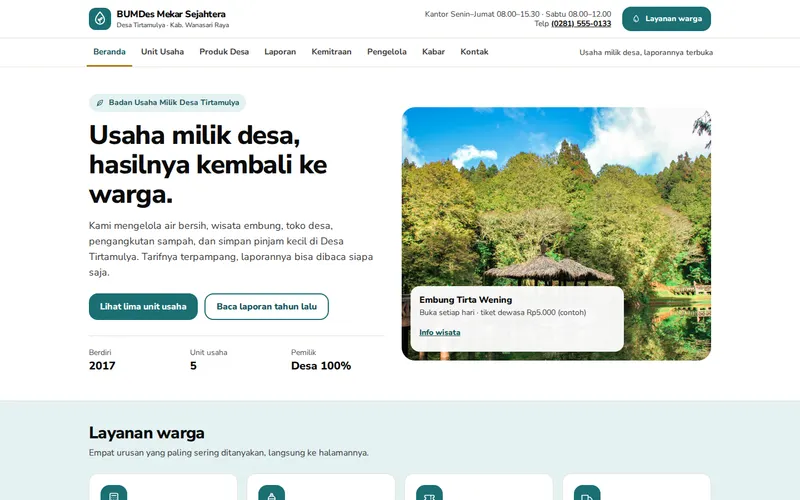
Task: Click the Unit usaha 5 value
Action: pos(193,366)
